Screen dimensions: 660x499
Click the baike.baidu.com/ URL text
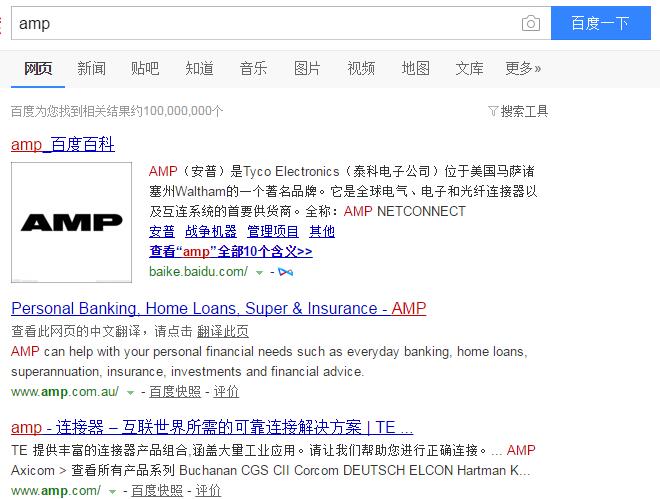pos(198,271)
